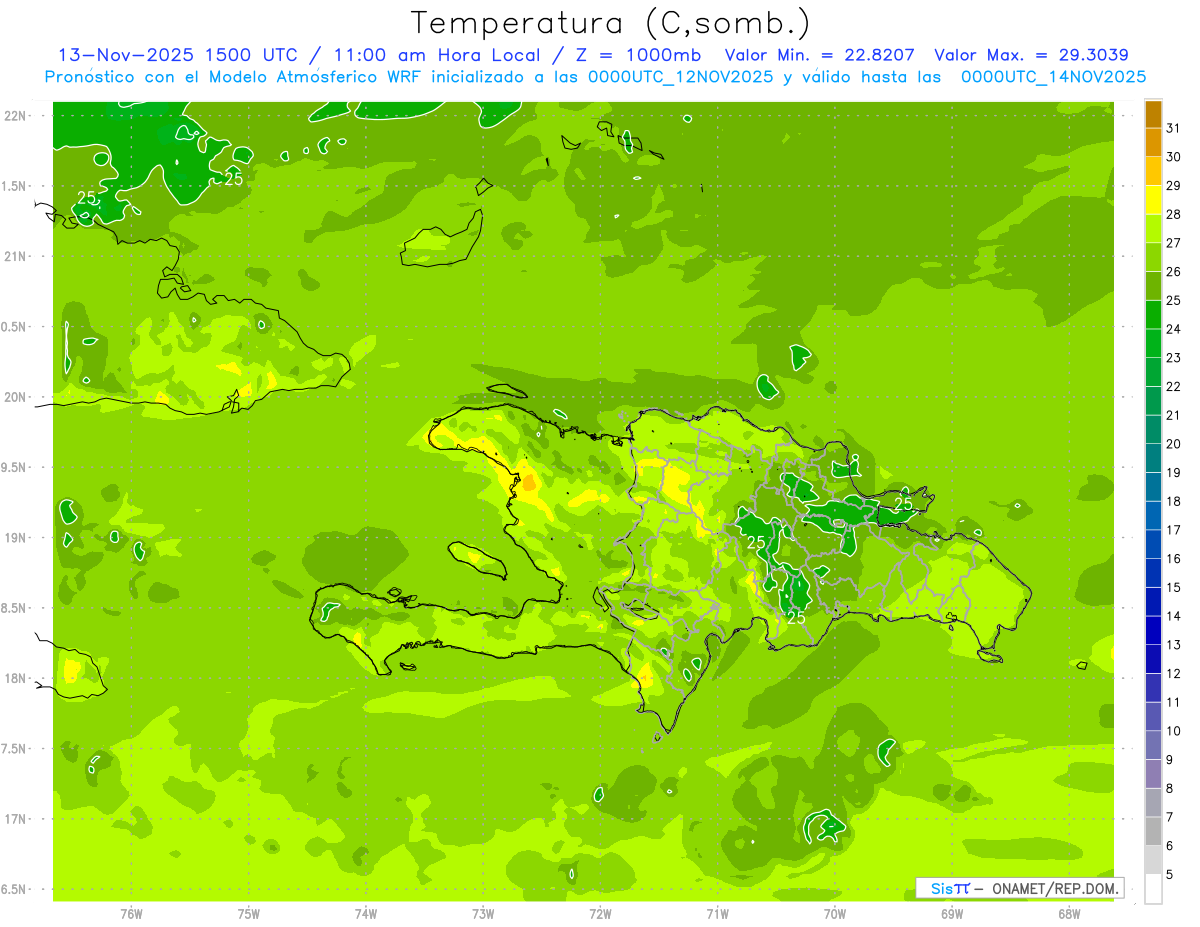
Task: Click the latitude label "20N"
Action: click(16, 397)
